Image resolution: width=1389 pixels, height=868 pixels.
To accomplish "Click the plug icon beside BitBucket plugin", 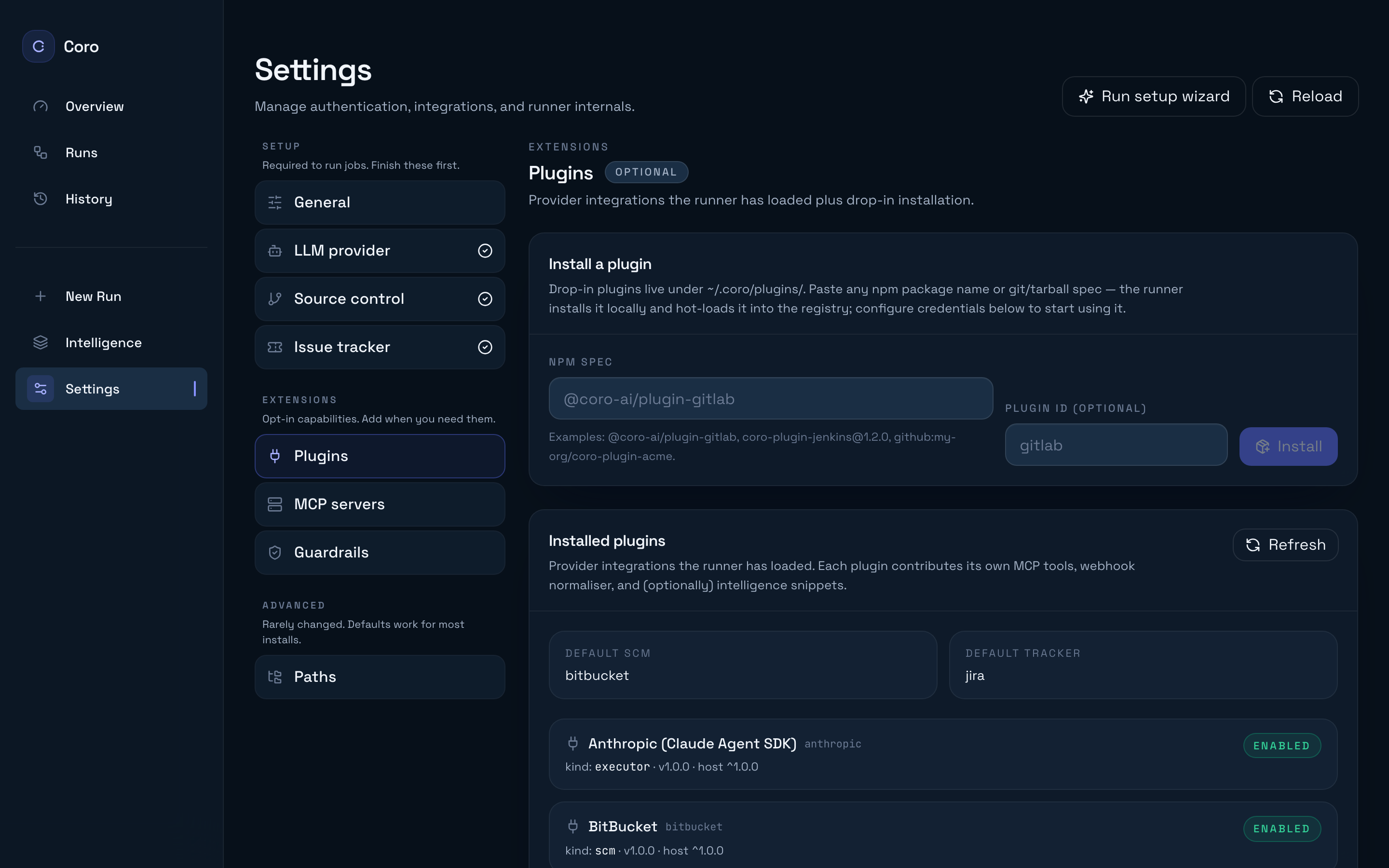I will [573, 826].
